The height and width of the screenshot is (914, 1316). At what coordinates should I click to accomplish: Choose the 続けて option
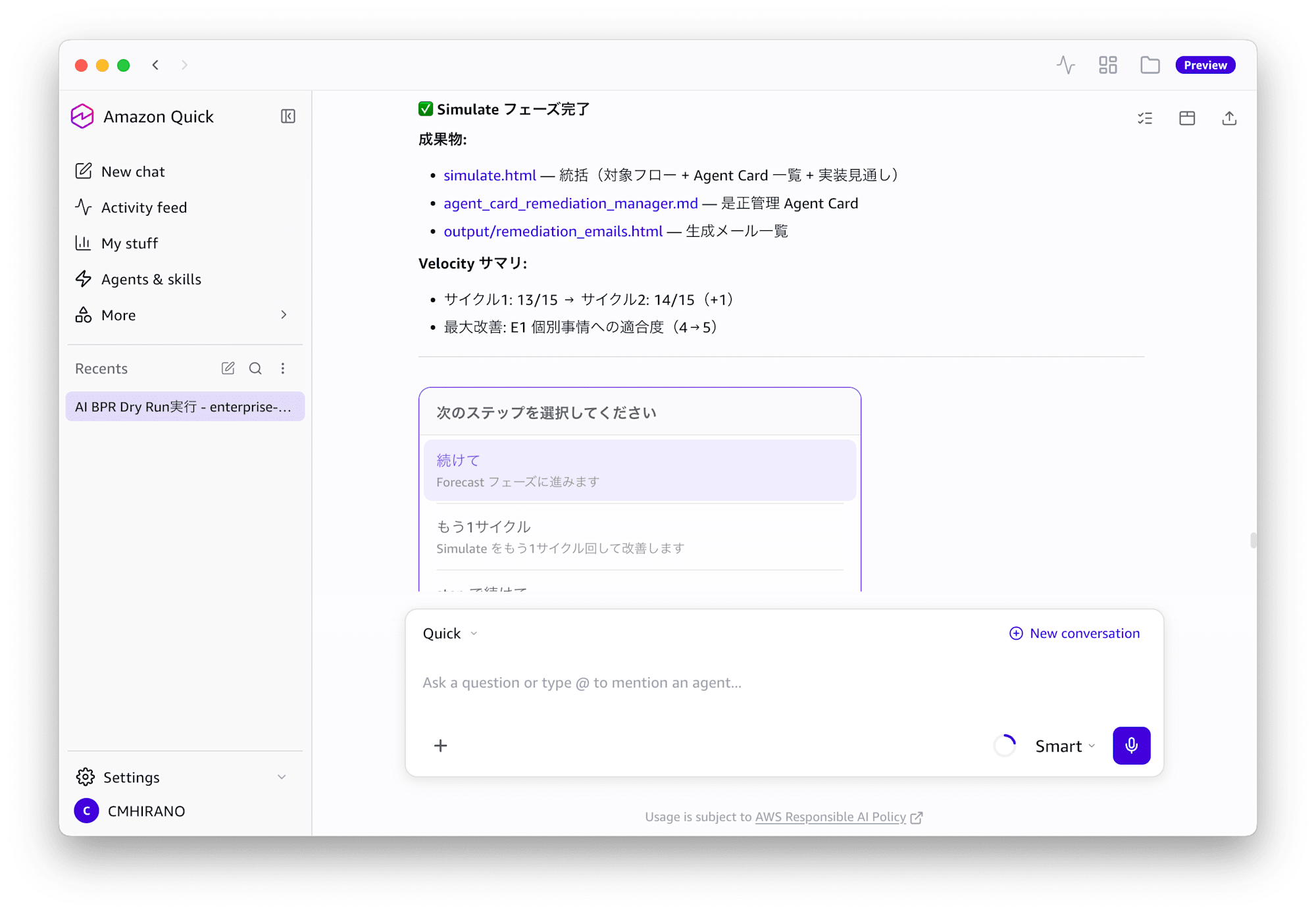[640, 470]
